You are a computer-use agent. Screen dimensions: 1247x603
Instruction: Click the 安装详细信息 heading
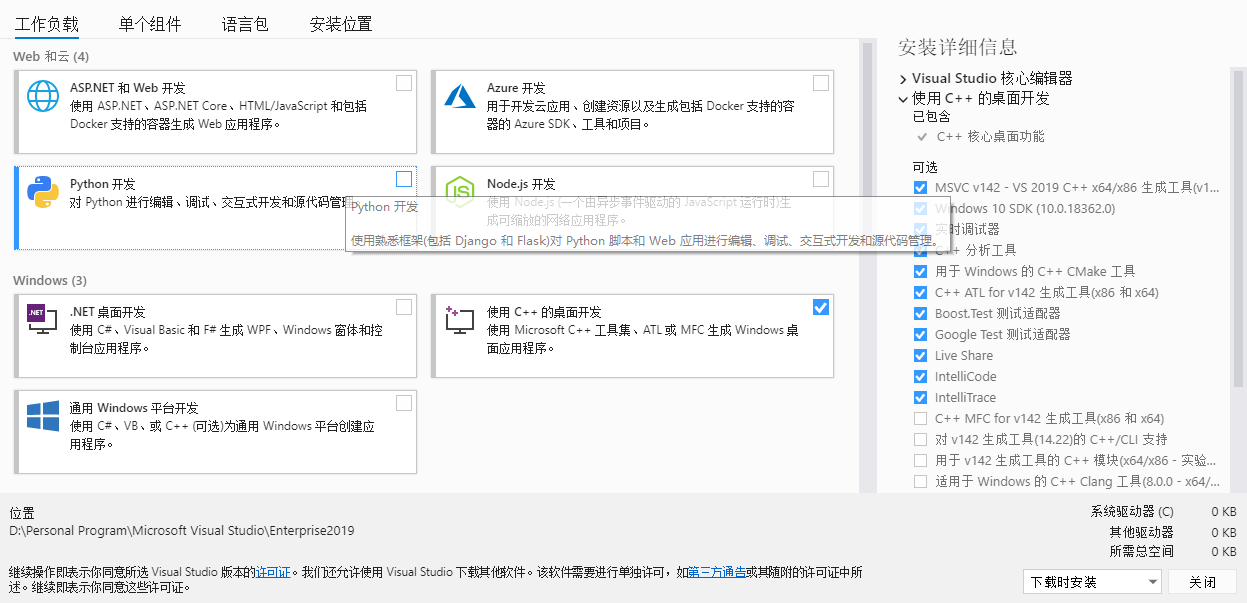(x=957, y=46)
